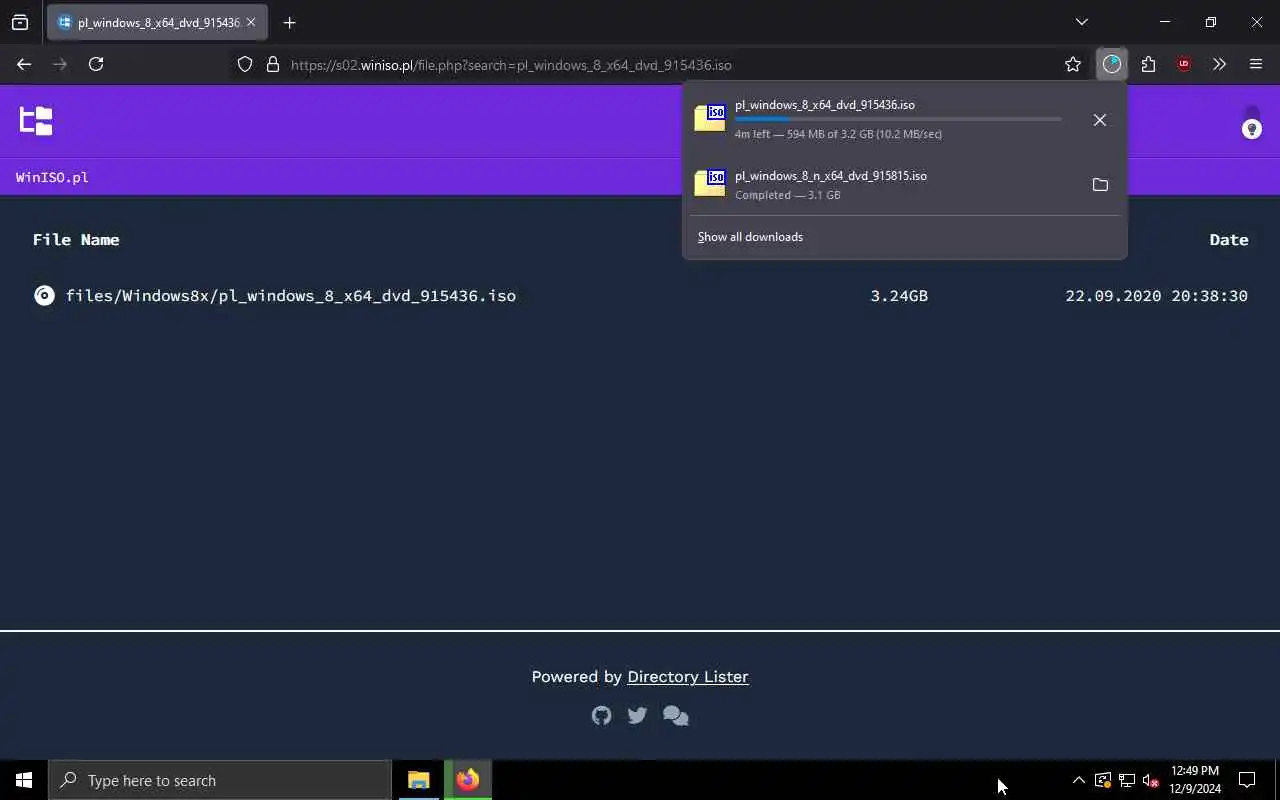The image size is (1280, 800).
Task: Open a new browser tab
Action: (289, 22)
